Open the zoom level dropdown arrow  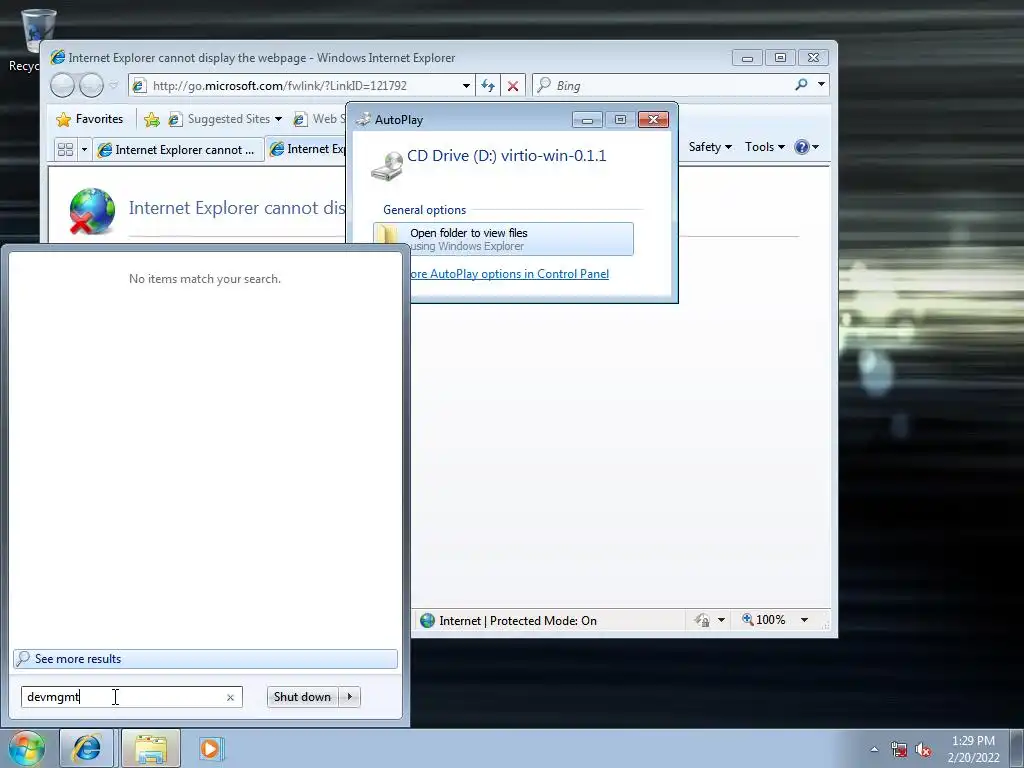pos(805,620)
